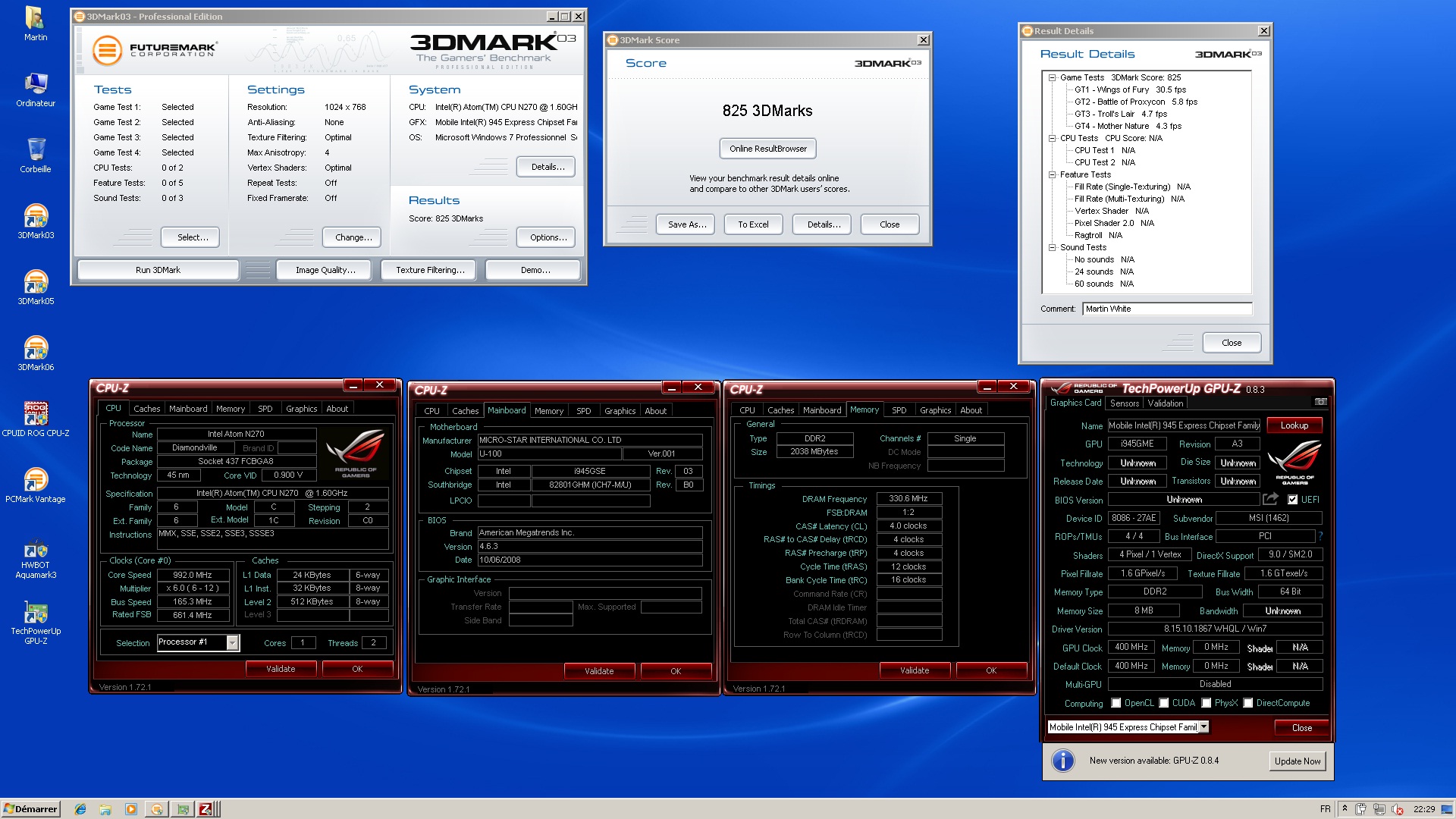The image size is (1456, 819).
Task: Collapse the Game Tests tree node
Action: [x=1052, y=77]
